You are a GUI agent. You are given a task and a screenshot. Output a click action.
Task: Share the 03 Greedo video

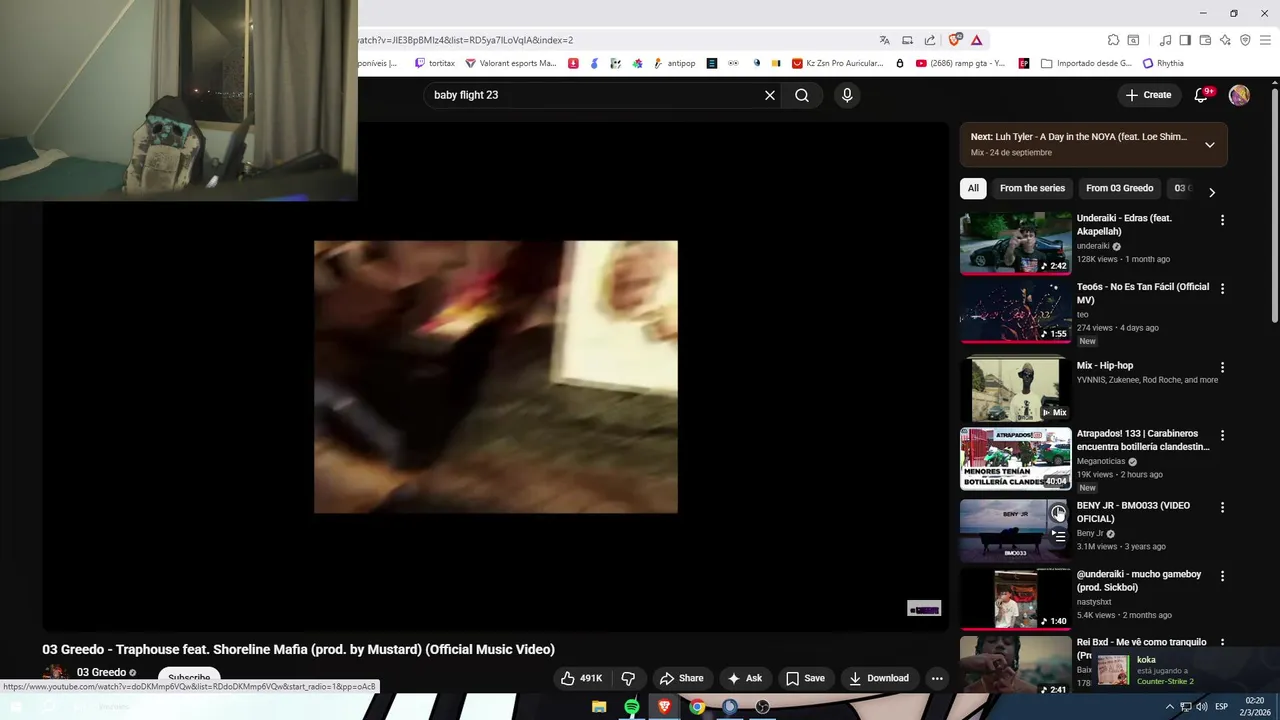[x=681, y=678]
